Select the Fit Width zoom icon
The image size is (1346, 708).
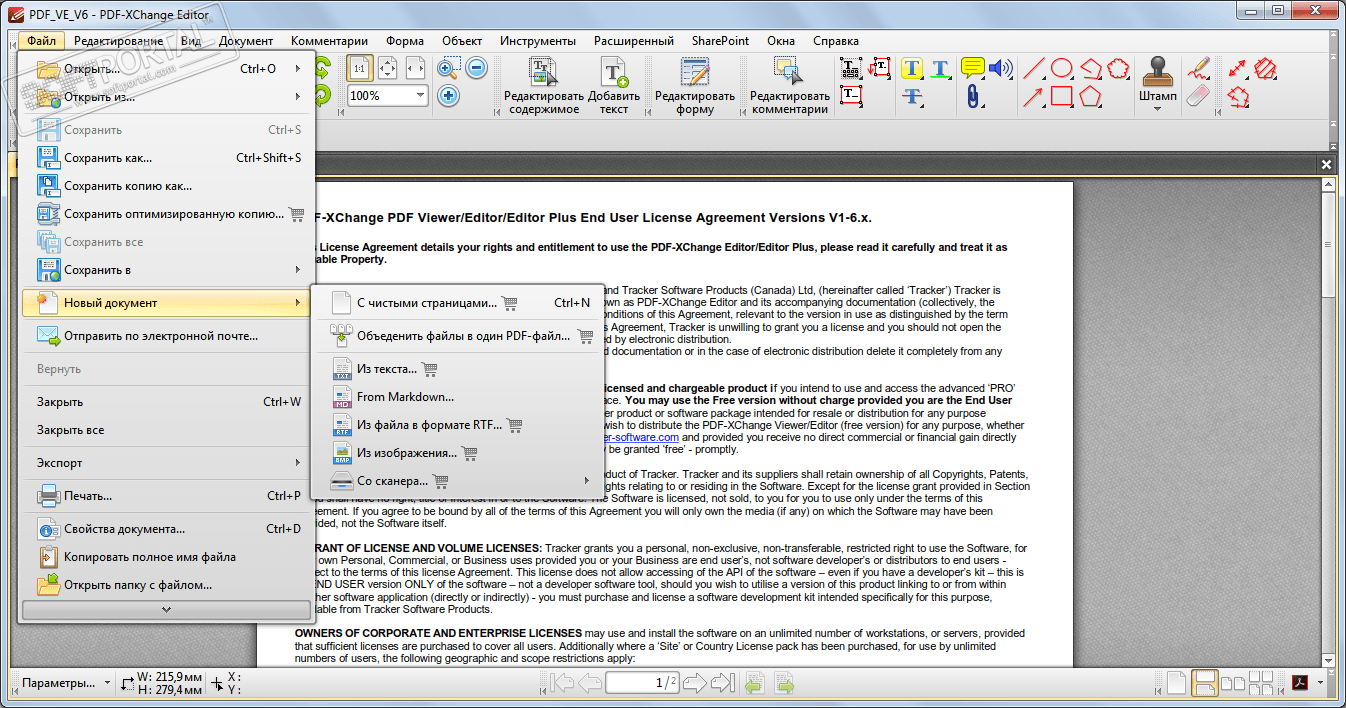[415, 69]
